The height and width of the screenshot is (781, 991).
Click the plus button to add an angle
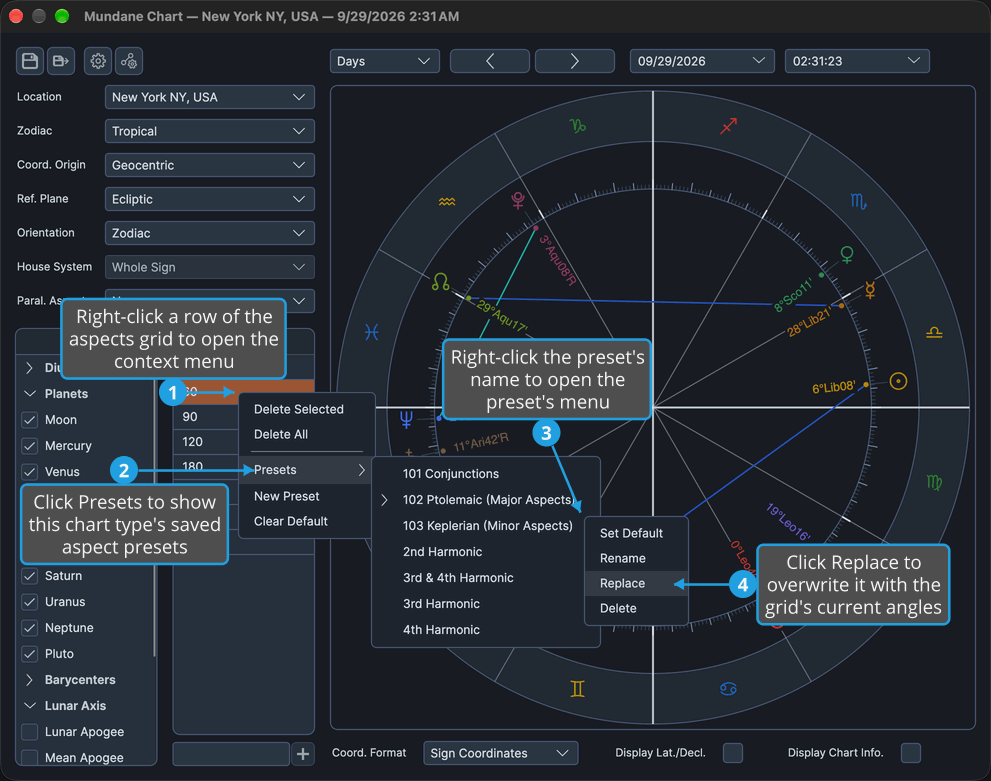point(303,754)
